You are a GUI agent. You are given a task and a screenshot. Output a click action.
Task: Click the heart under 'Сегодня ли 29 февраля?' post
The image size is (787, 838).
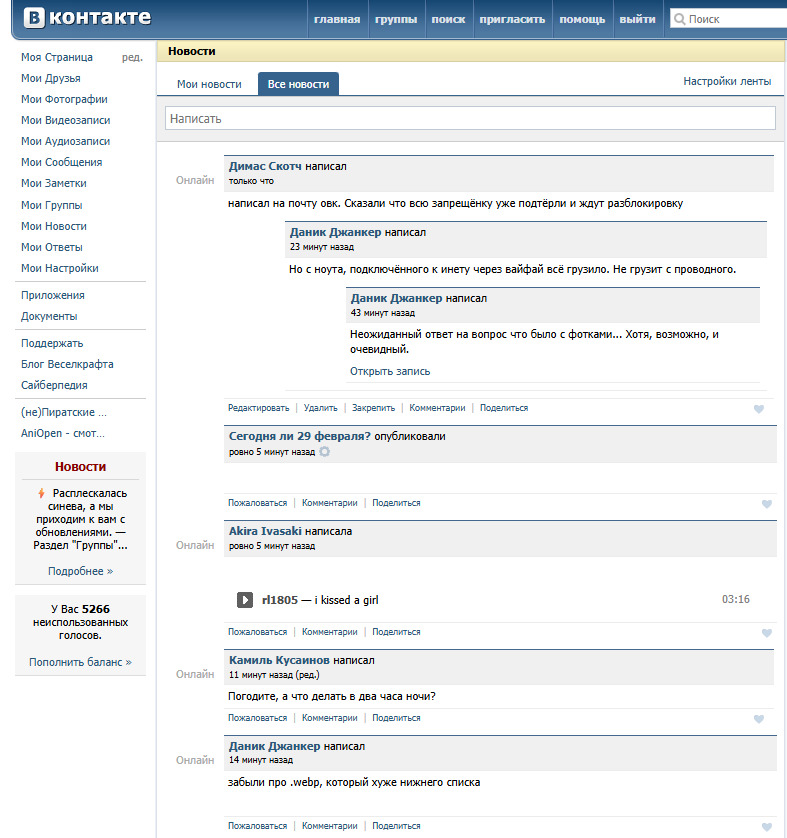click(766, 504)
